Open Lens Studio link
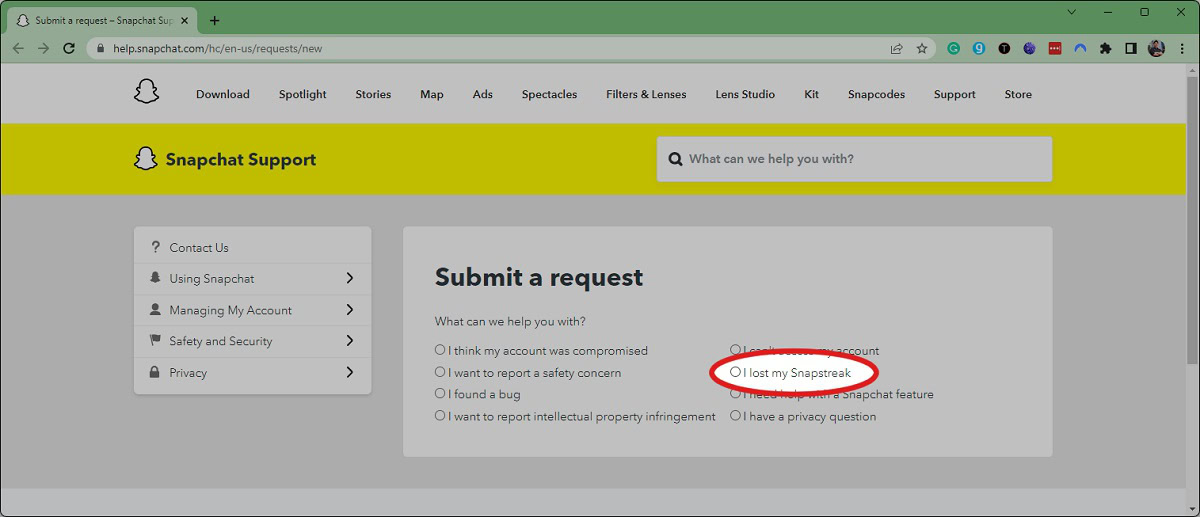Screen dimensions: 1200x517 point(745,94)
